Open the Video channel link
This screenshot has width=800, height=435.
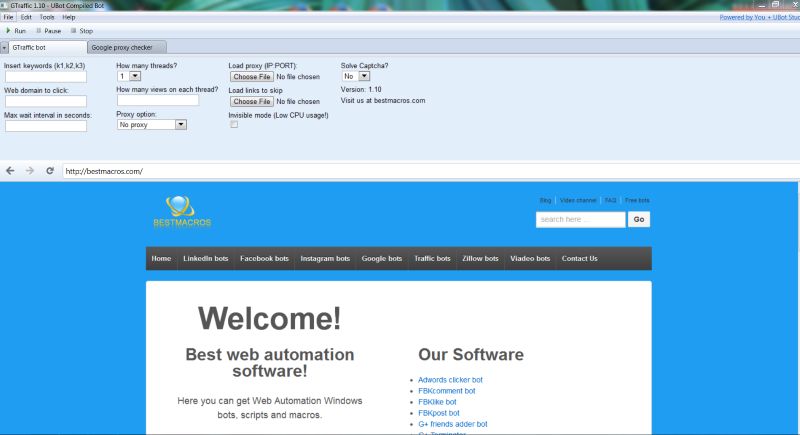pyautogui.click(x=578, y=200)
